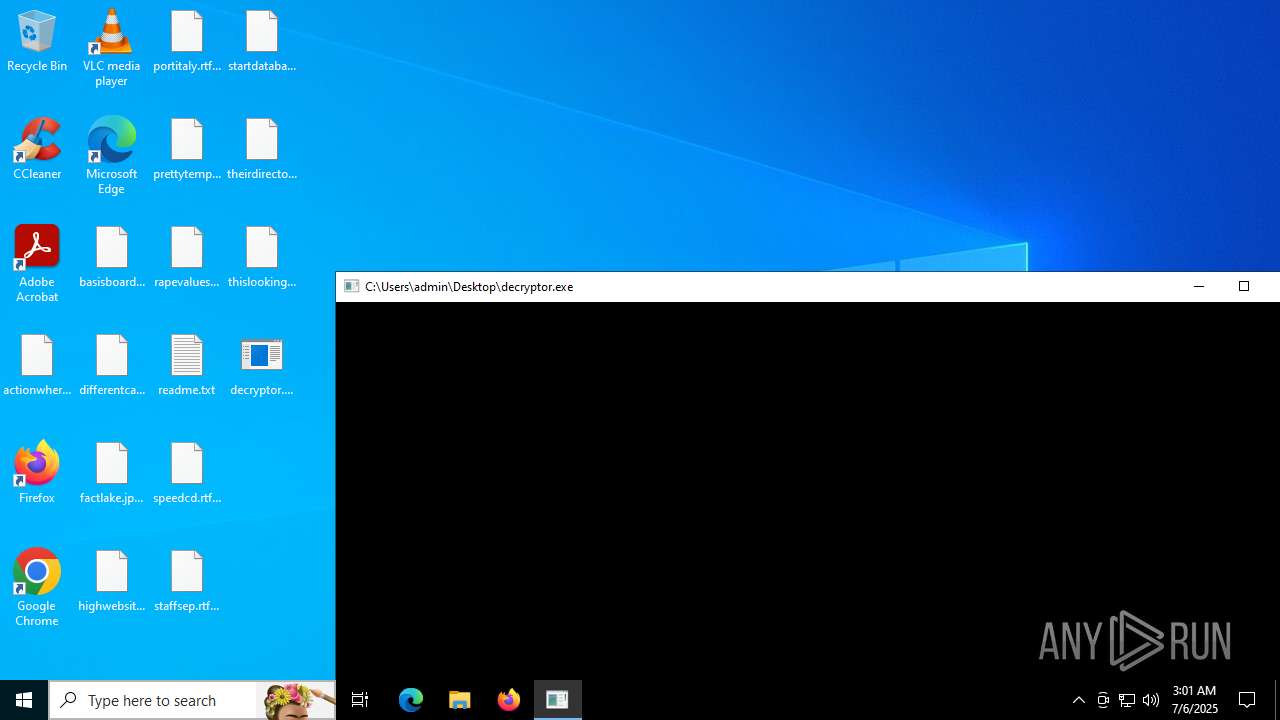1280x720 pixels.
Task: Select the highwebsit... file icon
Action: [112, 582]
